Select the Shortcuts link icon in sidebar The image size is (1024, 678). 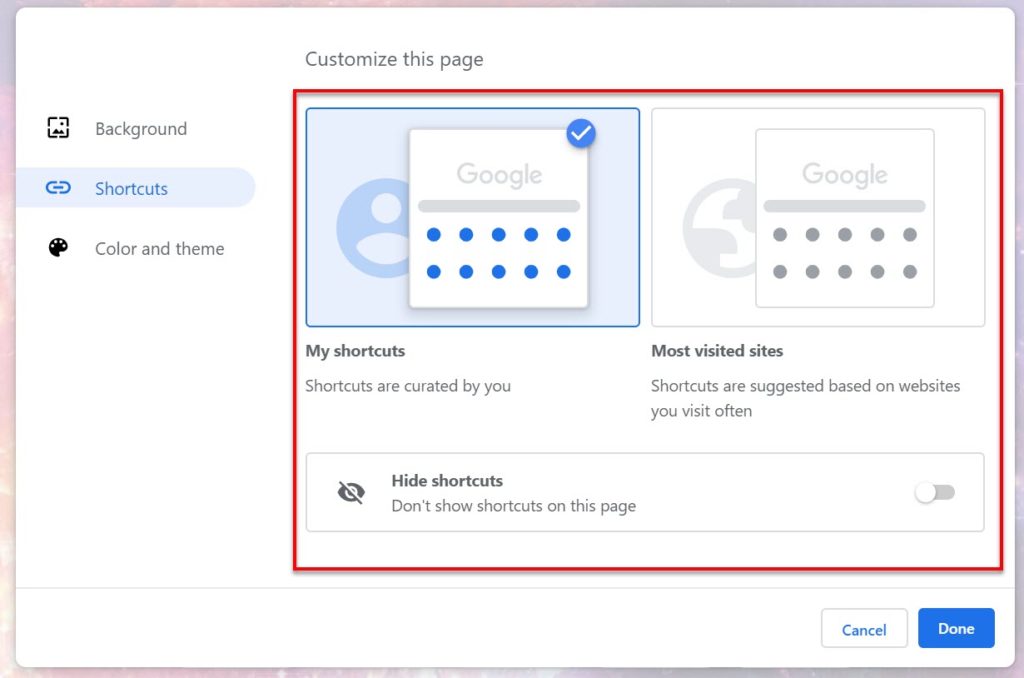pos(57,188)
